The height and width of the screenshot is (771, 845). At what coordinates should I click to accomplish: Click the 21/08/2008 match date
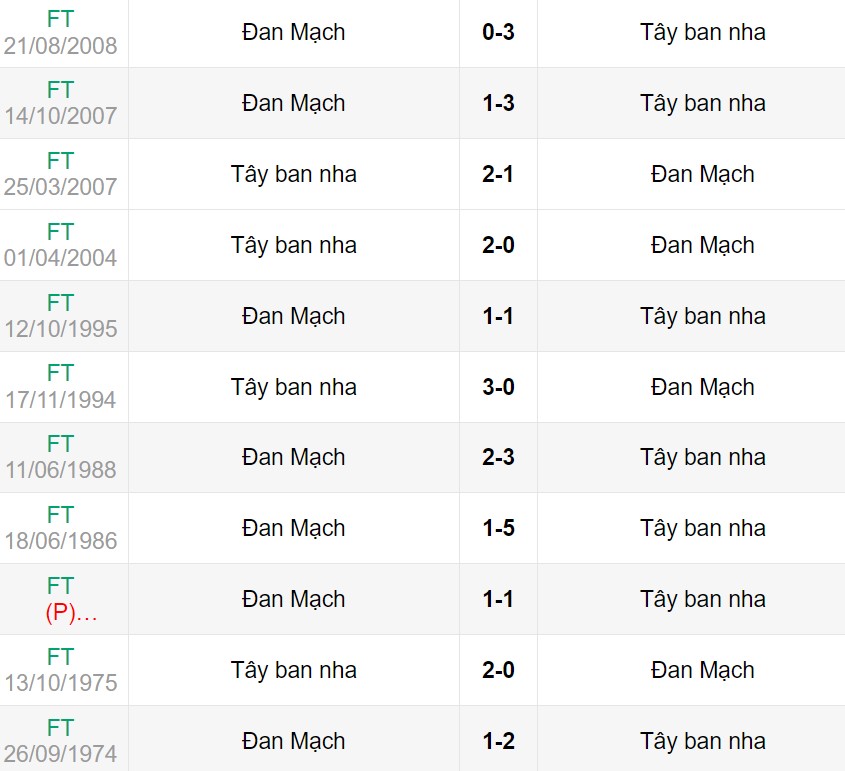(60, 46)
